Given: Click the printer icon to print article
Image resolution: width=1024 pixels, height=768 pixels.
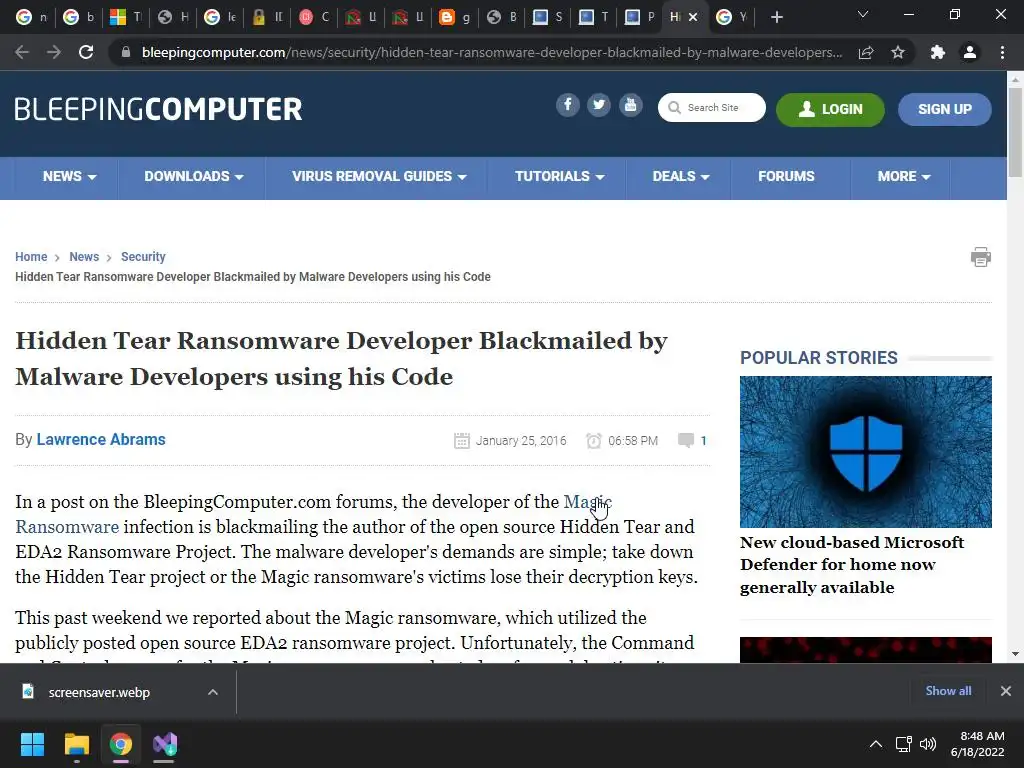Looking at the screenshot, I should (980, 257).
